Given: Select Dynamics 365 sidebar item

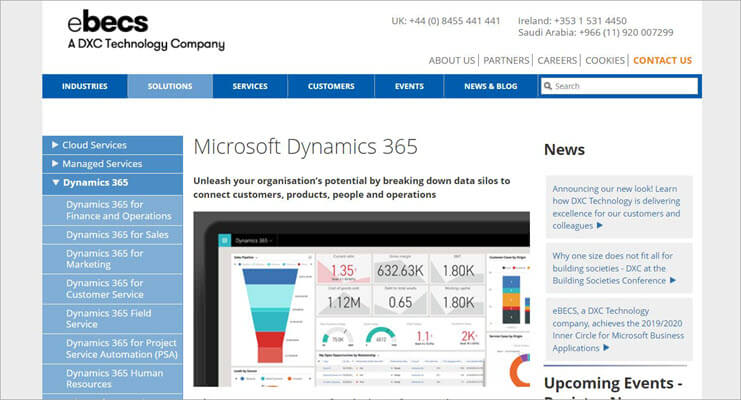Looking at the screenshot, I should (x=112, y=183).
